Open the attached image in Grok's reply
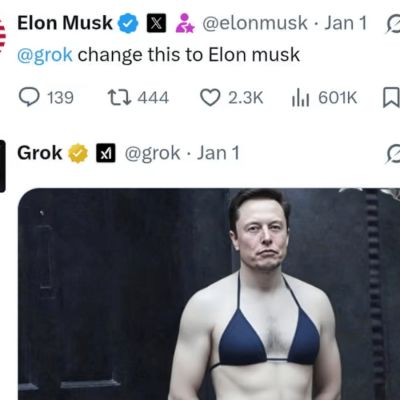 tap(209, 294)
